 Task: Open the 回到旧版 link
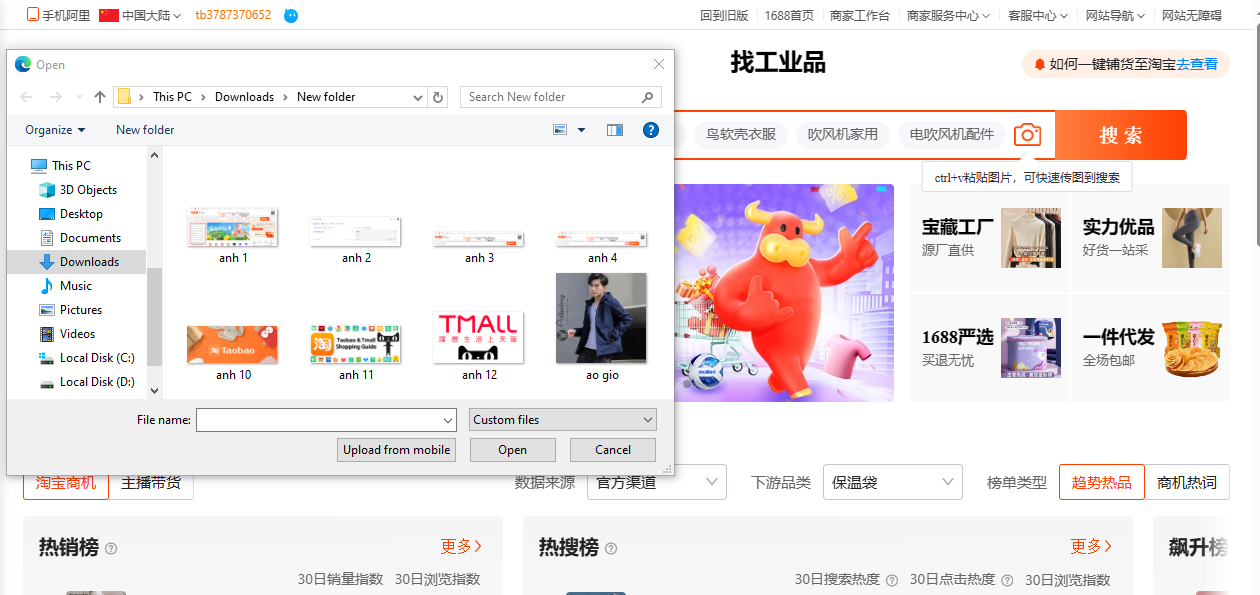click(724, 15)
